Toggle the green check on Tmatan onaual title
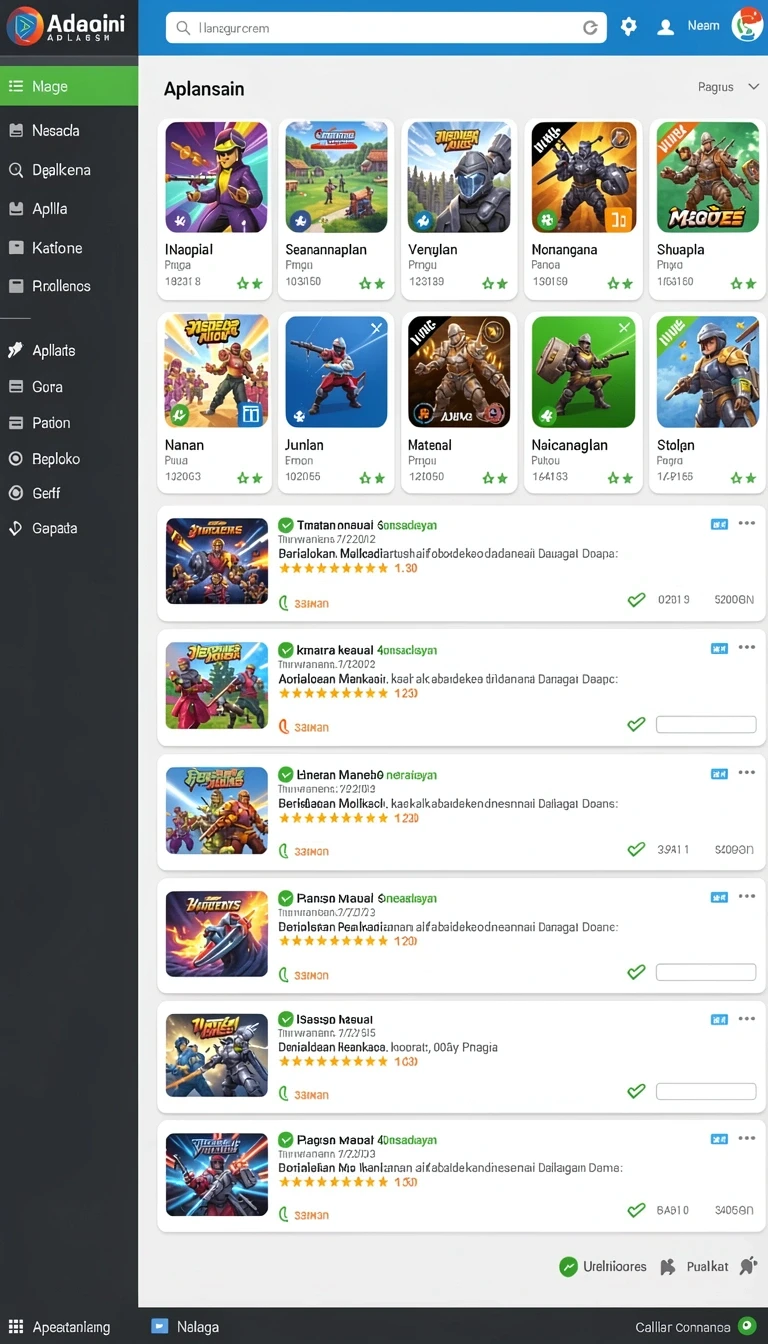Screen dimensions: 768x1344 [286, 524]
